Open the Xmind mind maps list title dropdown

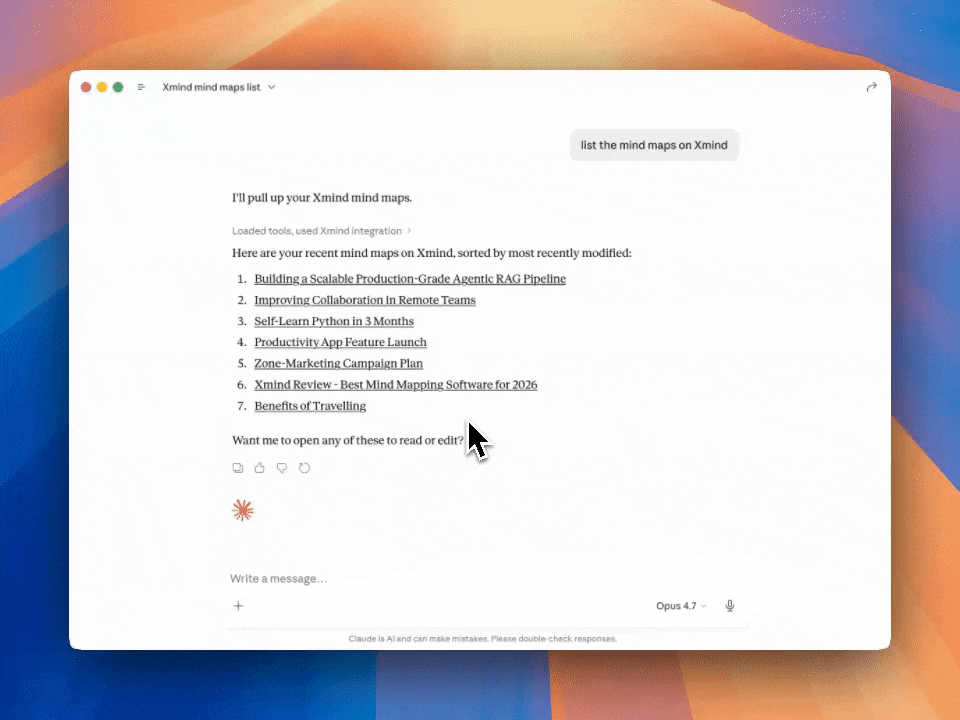click(x=219, y=88)
